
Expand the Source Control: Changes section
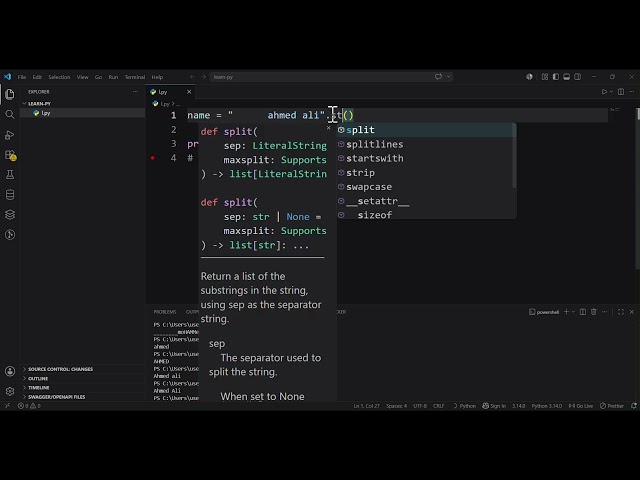(x=60, y=369)
